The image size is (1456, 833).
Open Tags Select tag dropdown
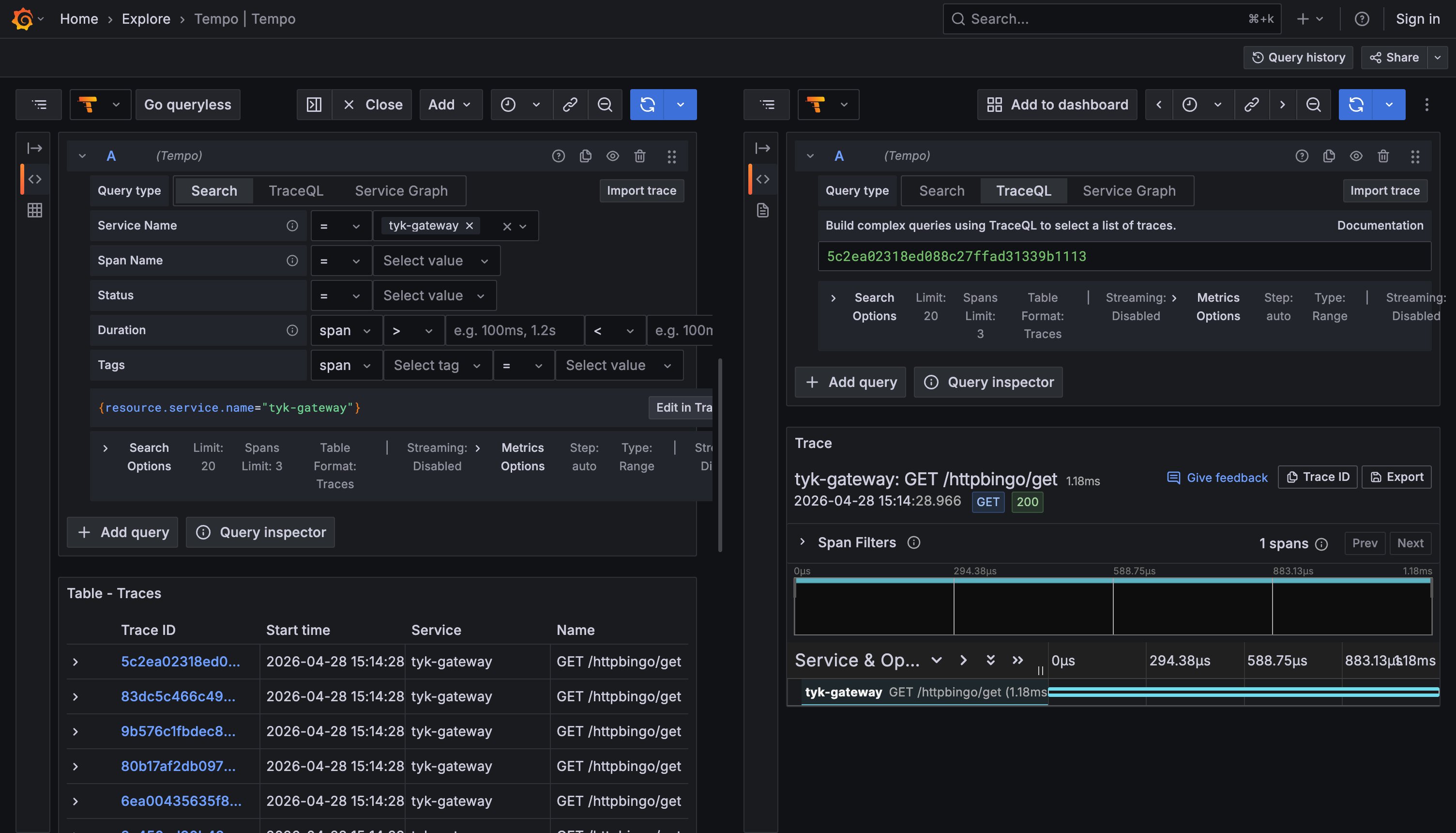coord(437,366)
